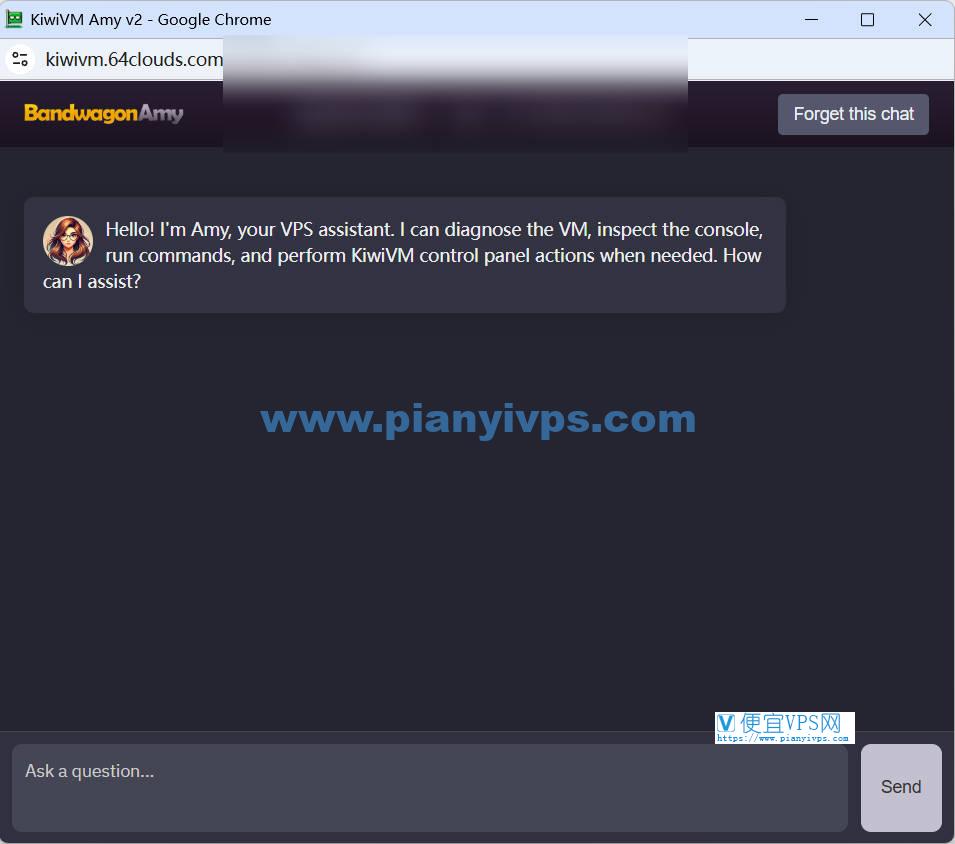Click the KiwiVM Amy v2 window title
This screenshot has height=844, width=955.
151,19
